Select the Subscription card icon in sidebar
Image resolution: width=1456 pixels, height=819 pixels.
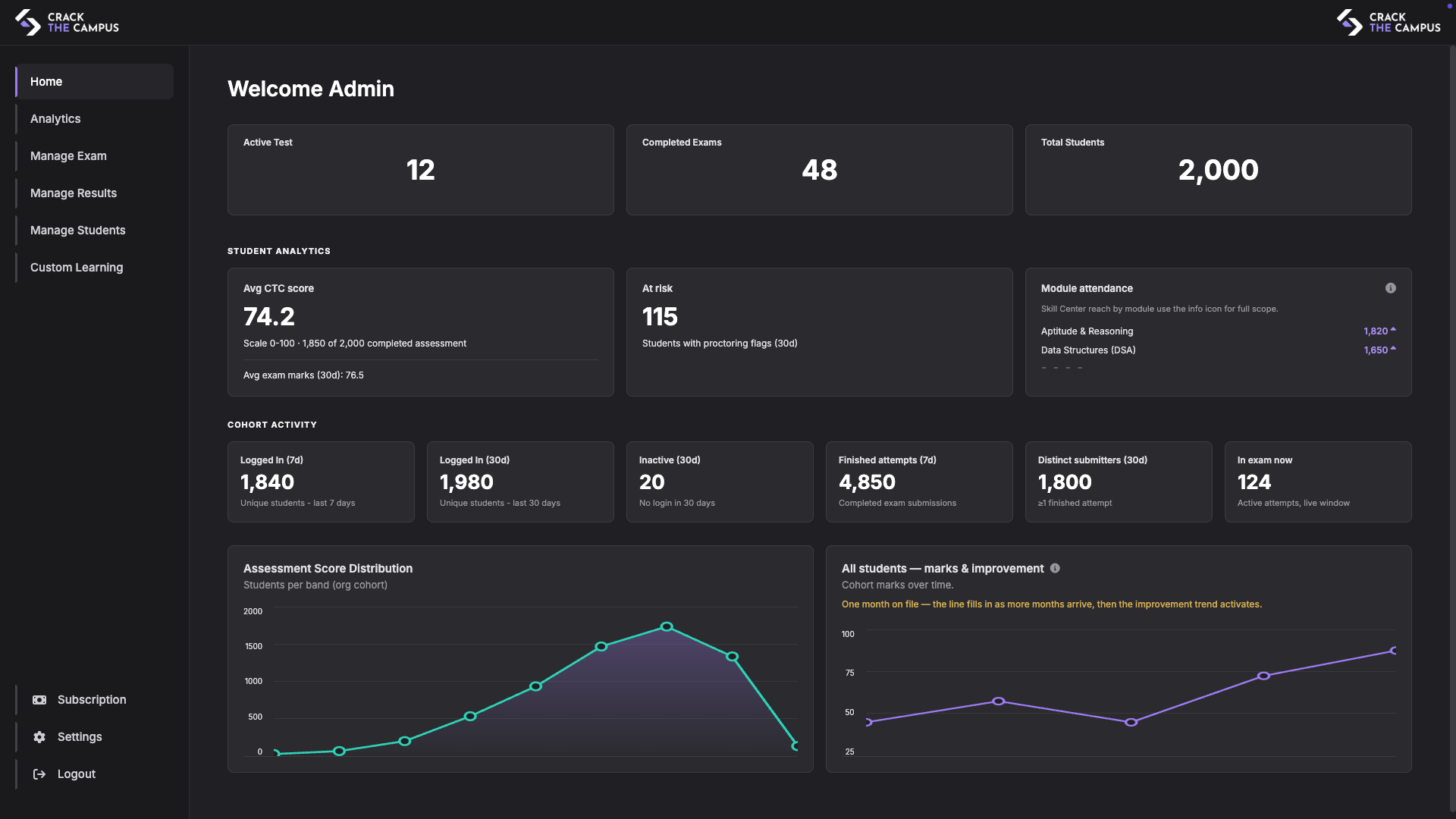39,700
